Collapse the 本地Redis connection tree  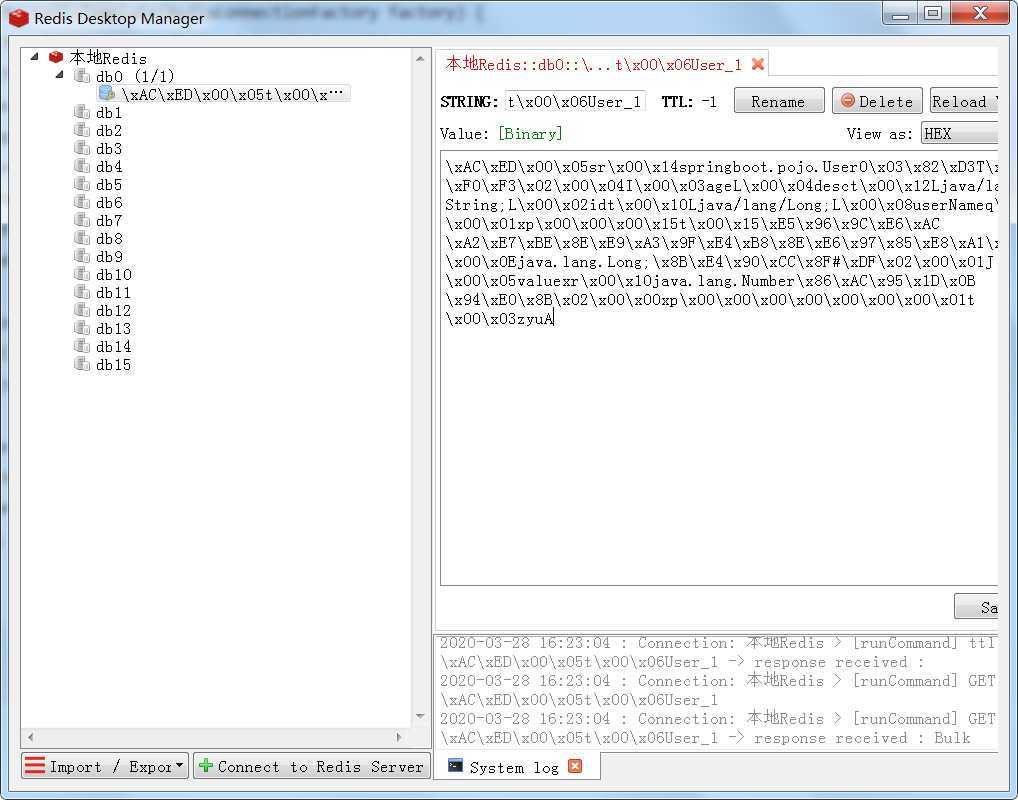pos(35,56)
